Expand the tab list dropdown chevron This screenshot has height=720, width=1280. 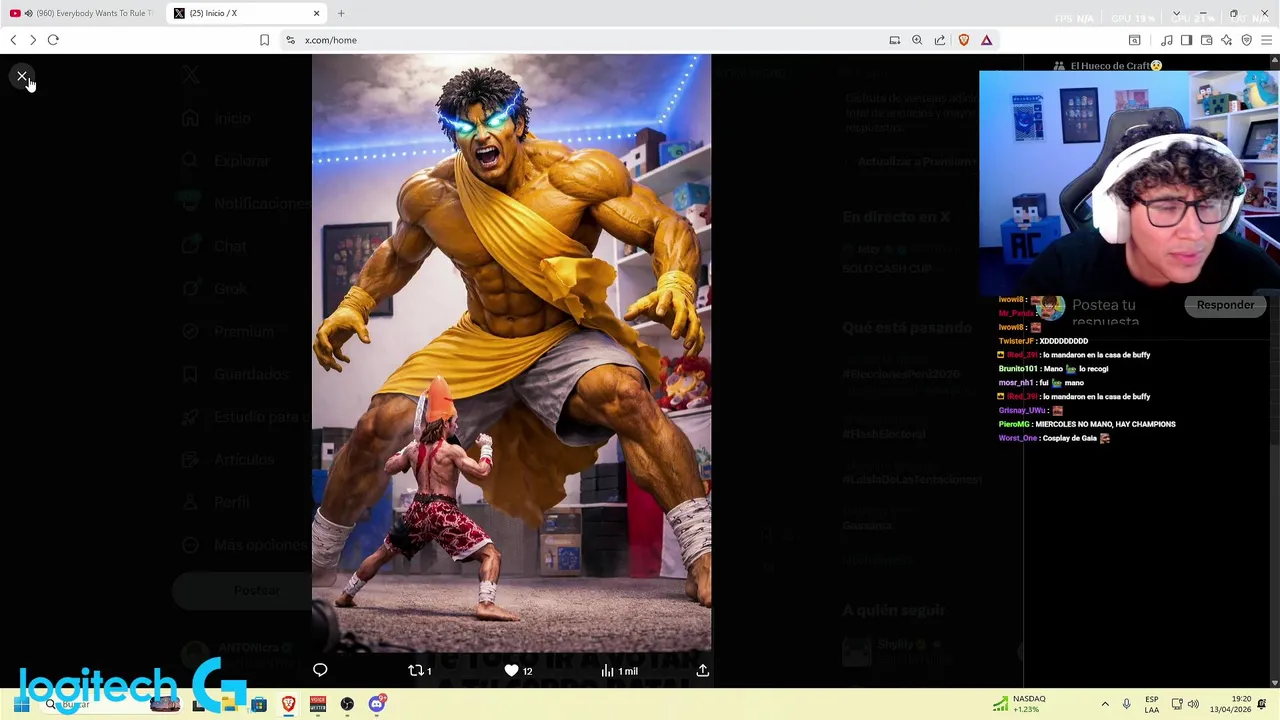(1176, 14)
